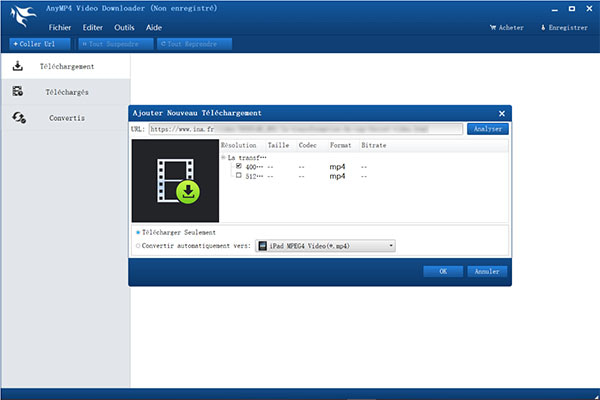The image size is (600, 400).
Task: Open the Outils menu
Action: click(124, 28)
